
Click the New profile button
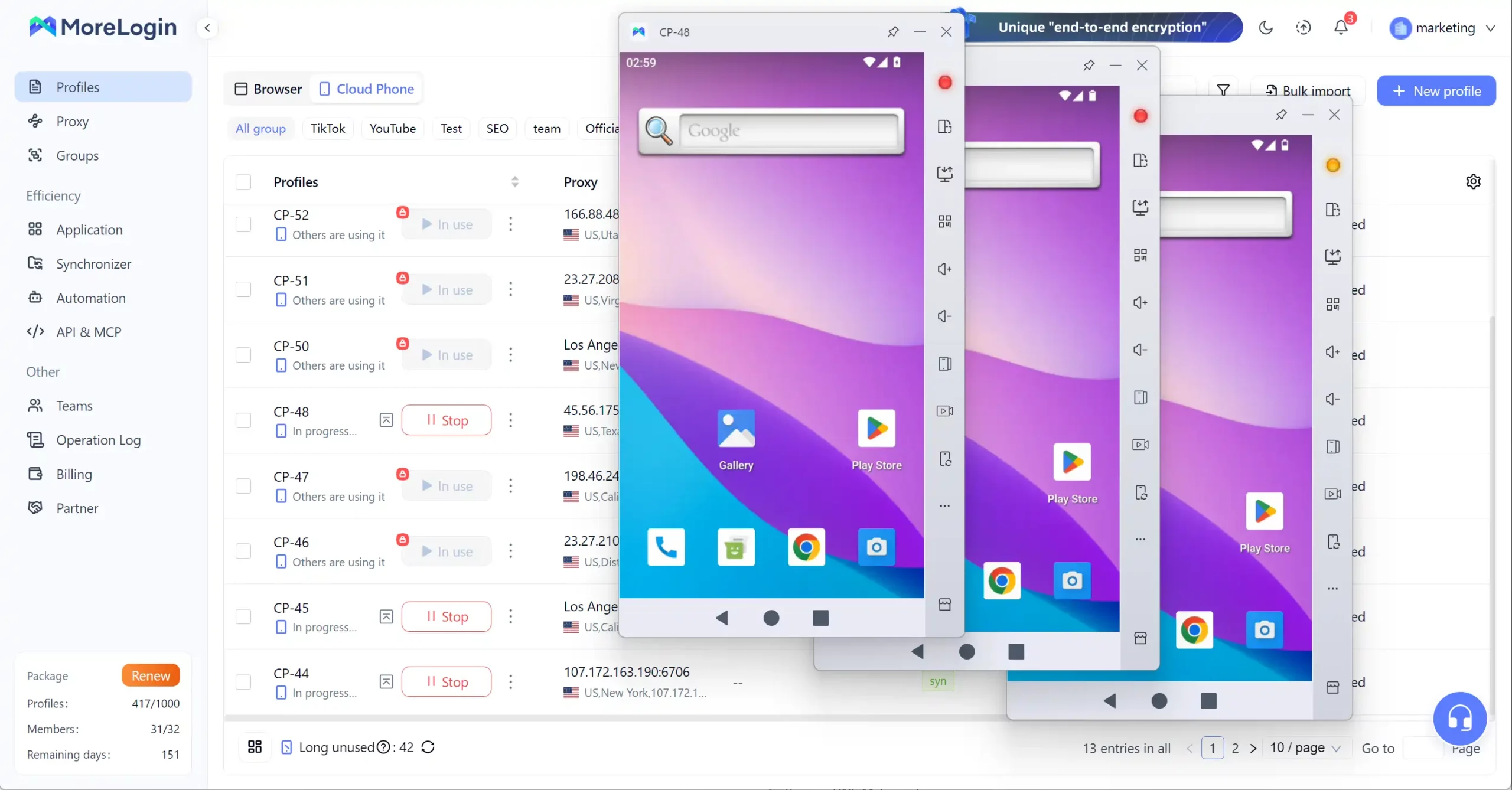click(1436, 90)
